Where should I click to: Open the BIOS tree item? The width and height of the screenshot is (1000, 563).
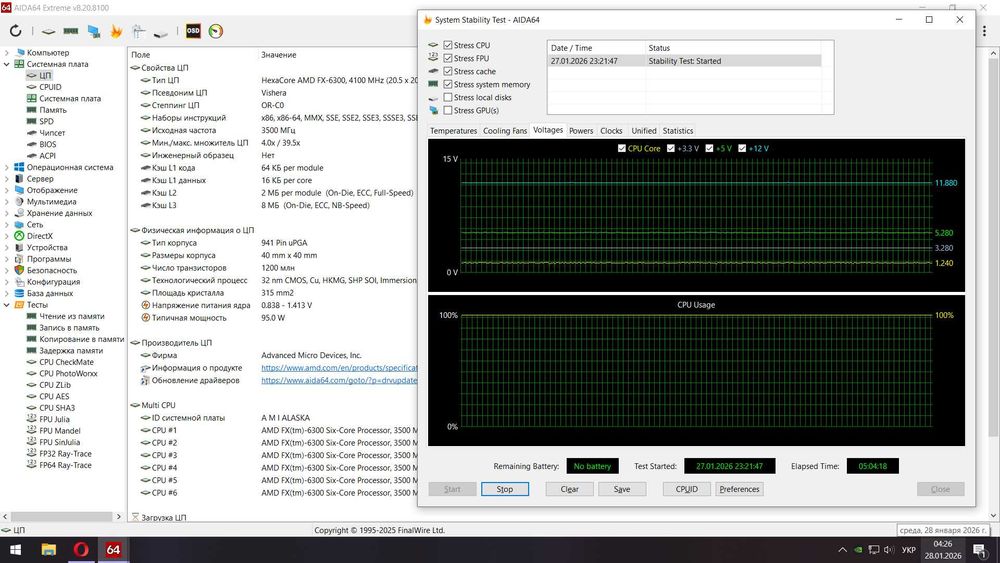pyautogui.click(x=48, y=144)
